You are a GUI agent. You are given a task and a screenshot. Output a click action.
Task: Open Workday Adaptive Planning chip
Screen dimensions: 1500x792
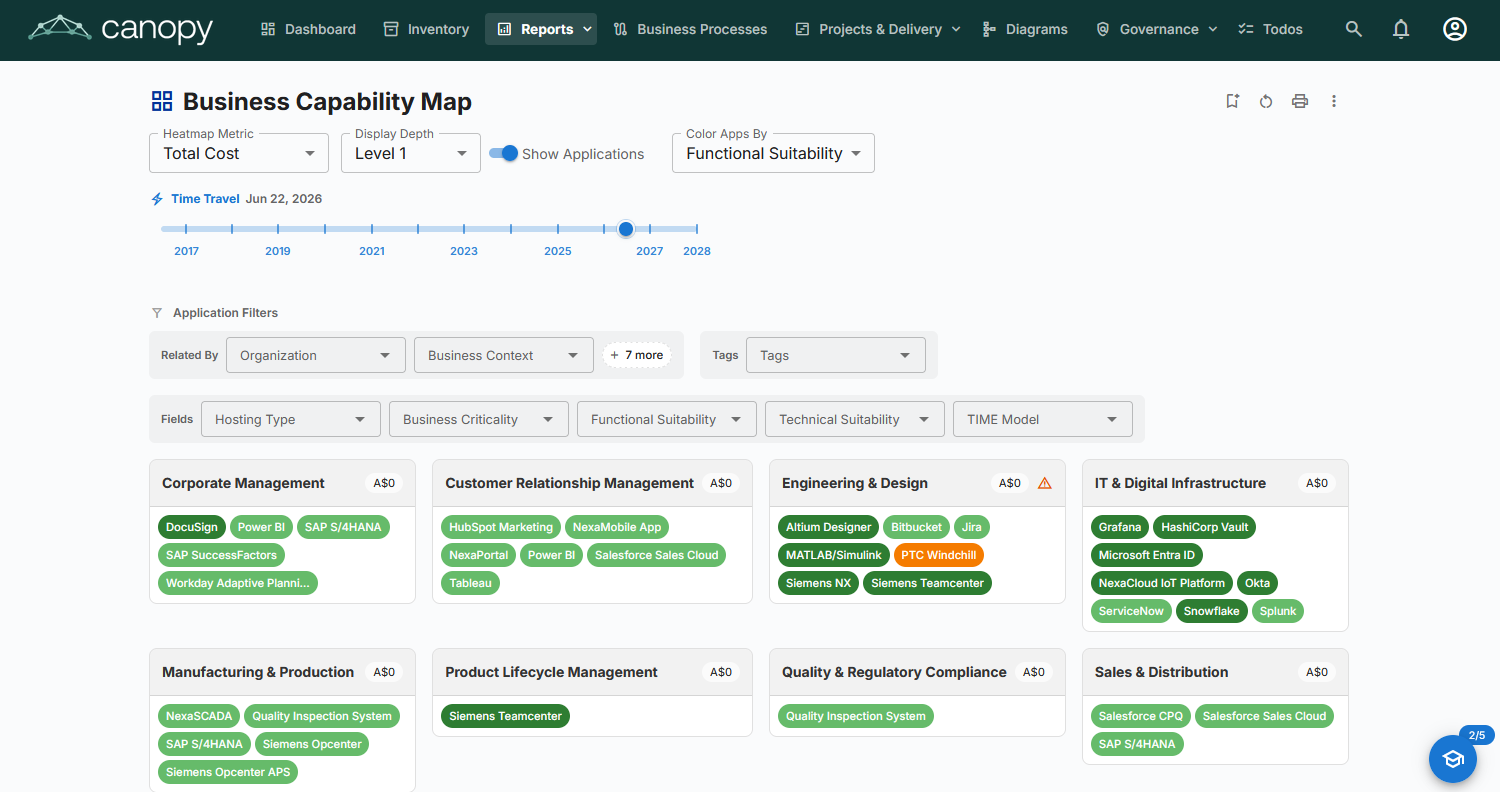pyautogui.click(x=238, y=583)
